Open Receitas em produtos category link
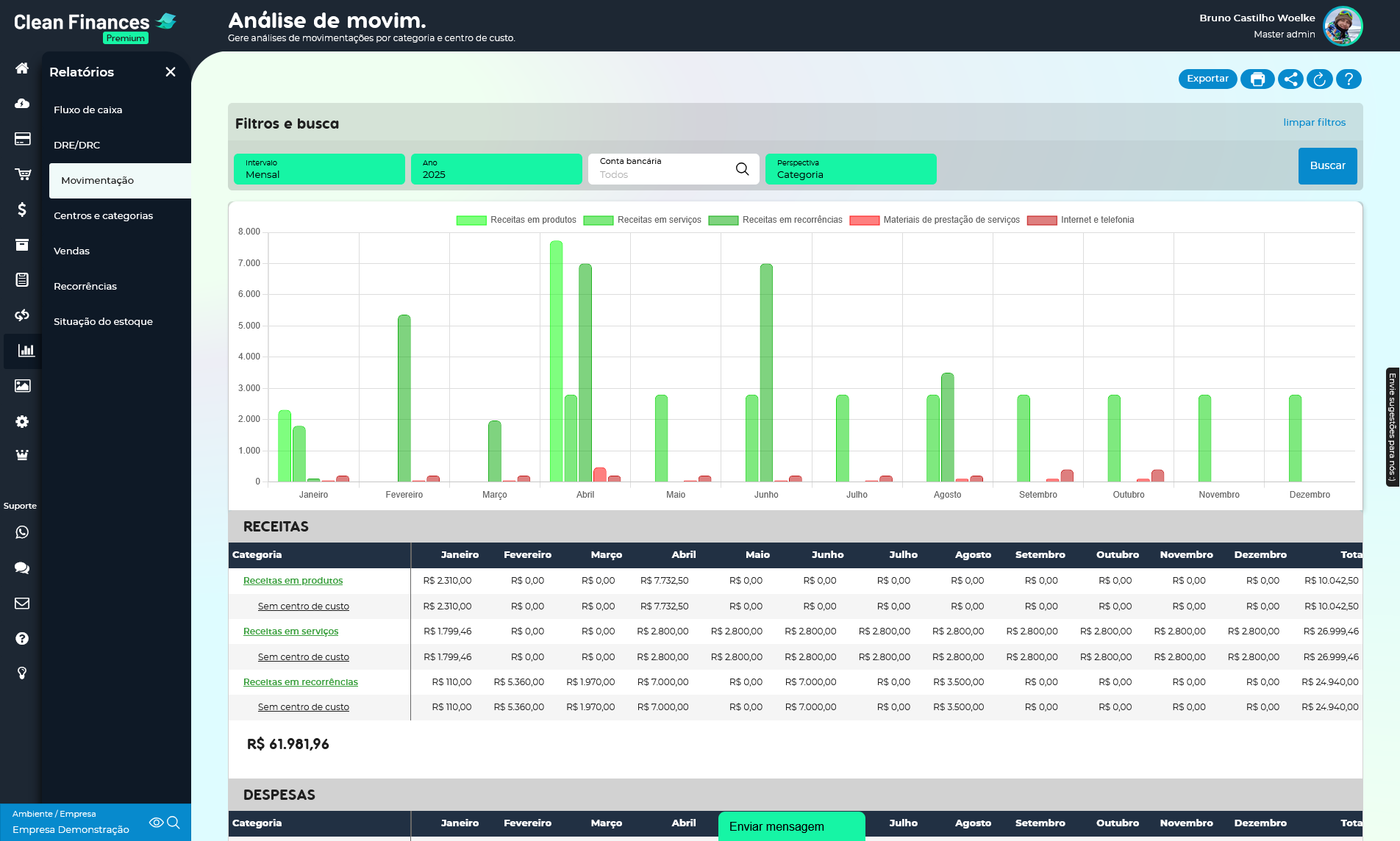This screenshot has width=1400, height=841. (x=293, y=581)
